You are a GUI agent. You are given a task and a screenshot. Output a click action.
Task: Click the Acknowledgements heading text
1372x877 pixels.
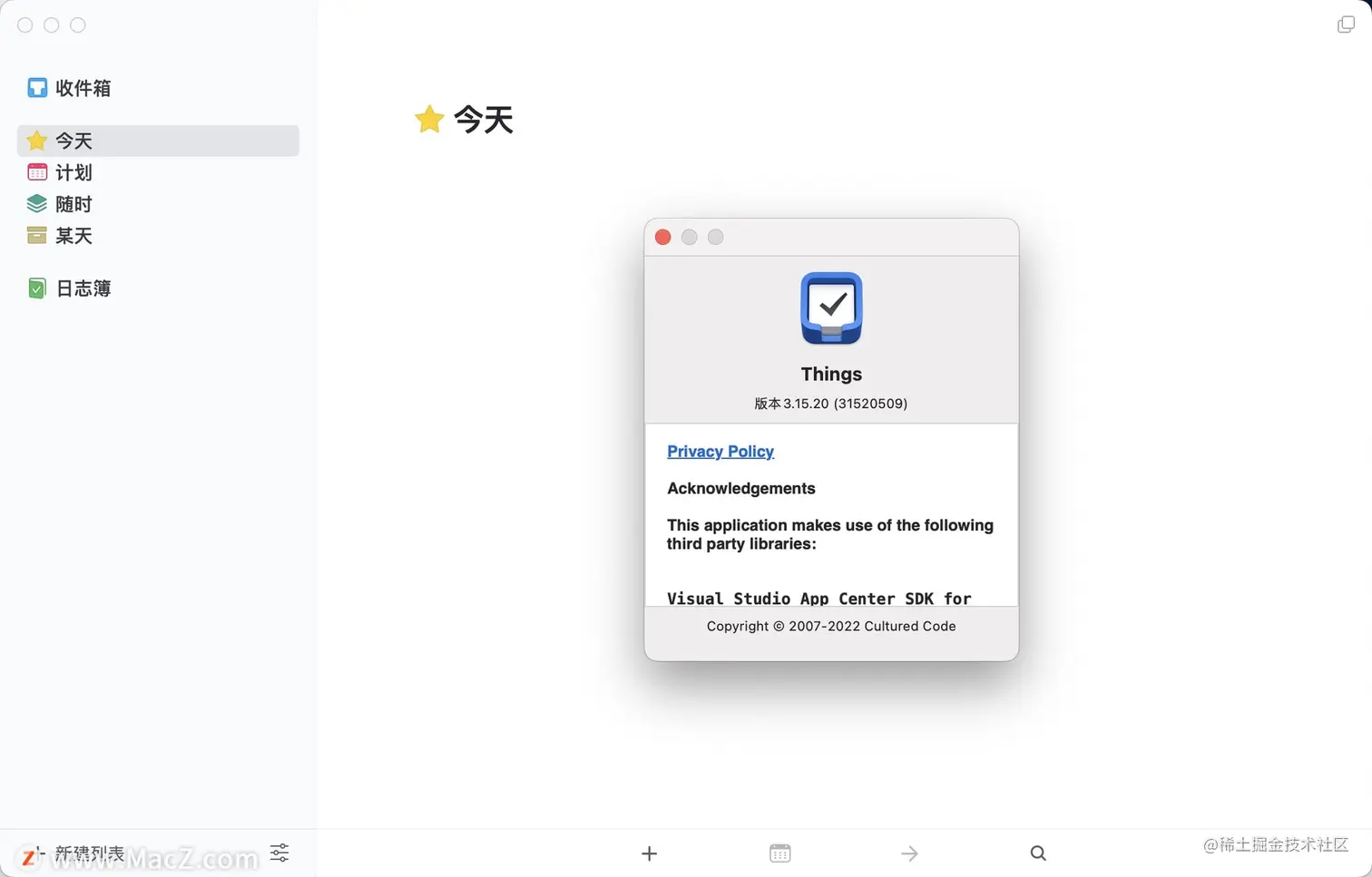(x=741, y=489)
